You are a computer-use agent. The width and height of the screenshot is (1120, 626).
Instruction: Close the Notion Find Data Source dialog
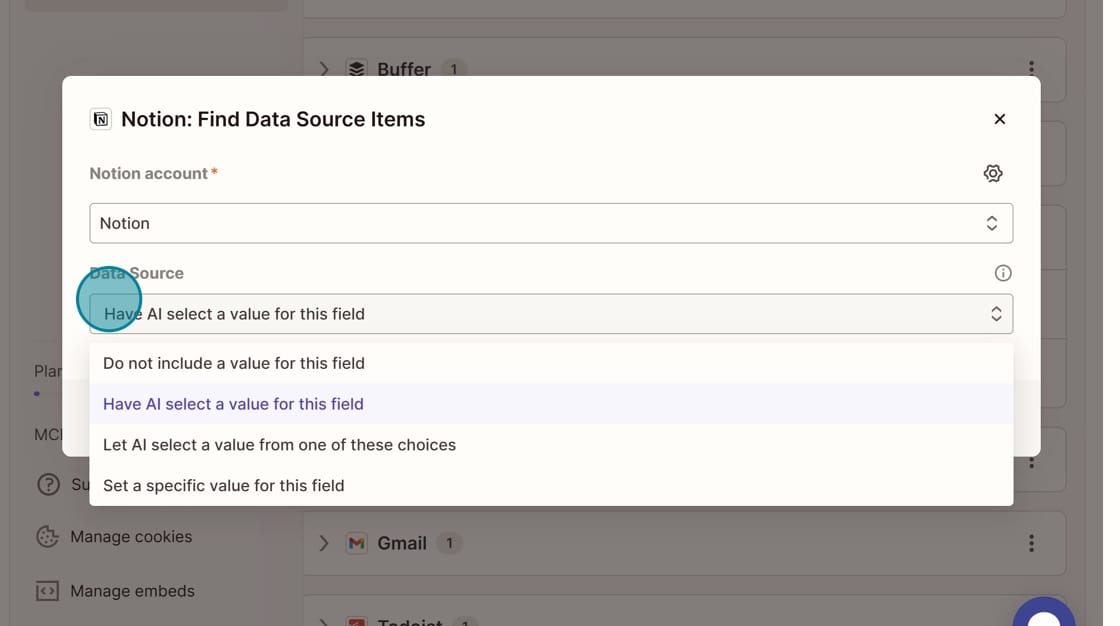coord(999,119)
